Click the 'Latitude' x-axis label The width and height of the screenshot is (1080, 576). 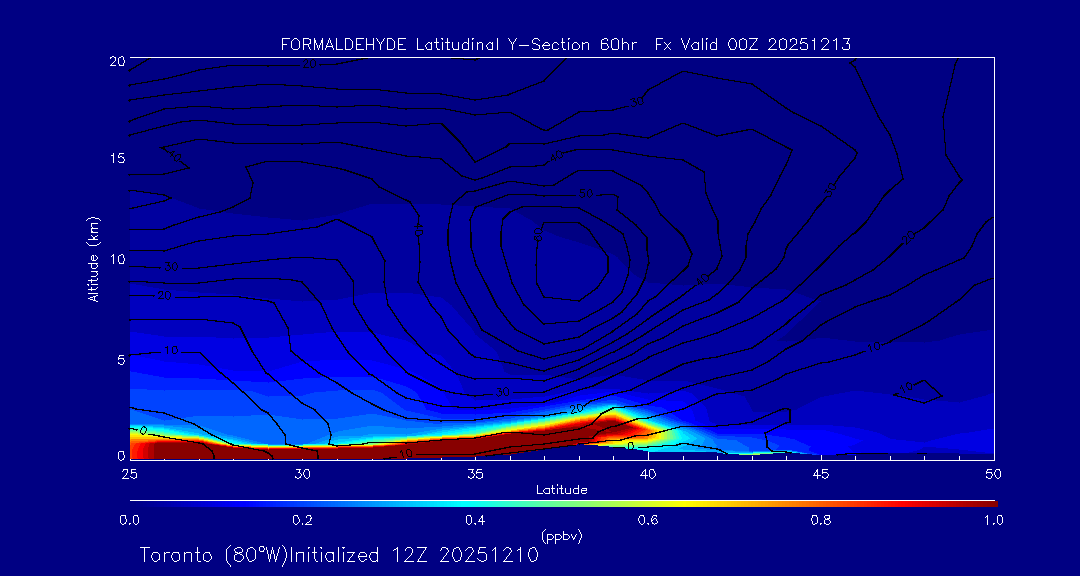coord(561,490)
